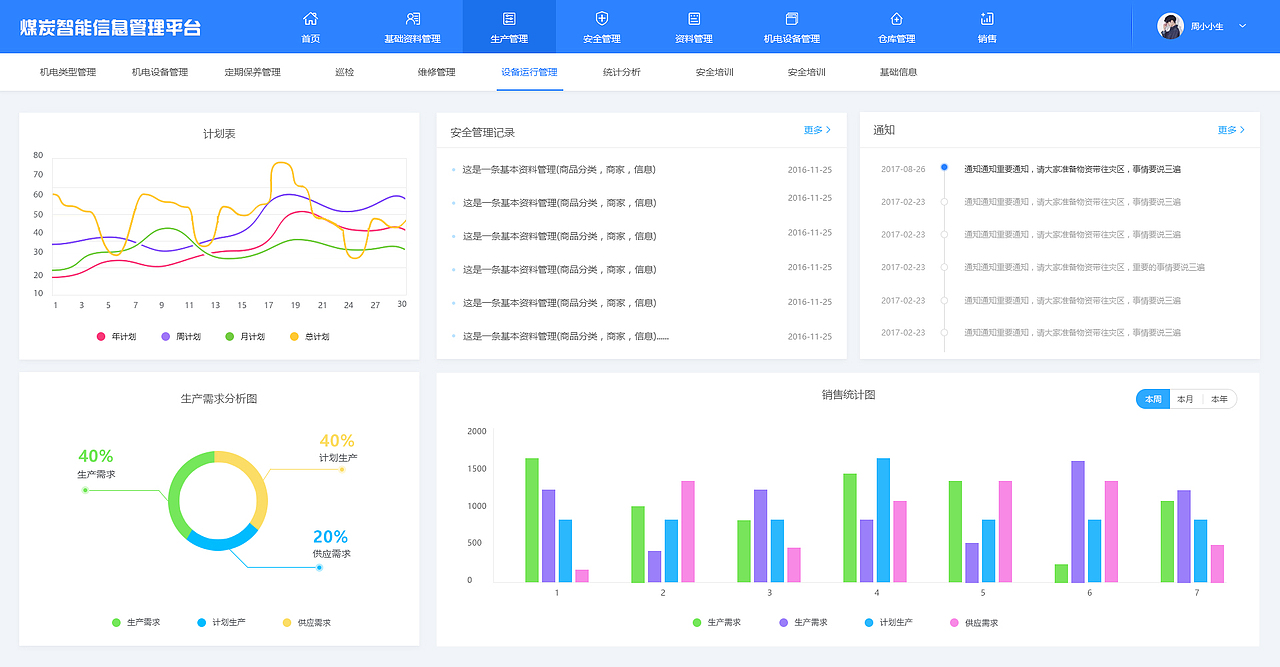Toggle blue 计划生产 legend in 销售统计图
Image resolution: width=1280 pixels, height=667 pixels.
888,622
